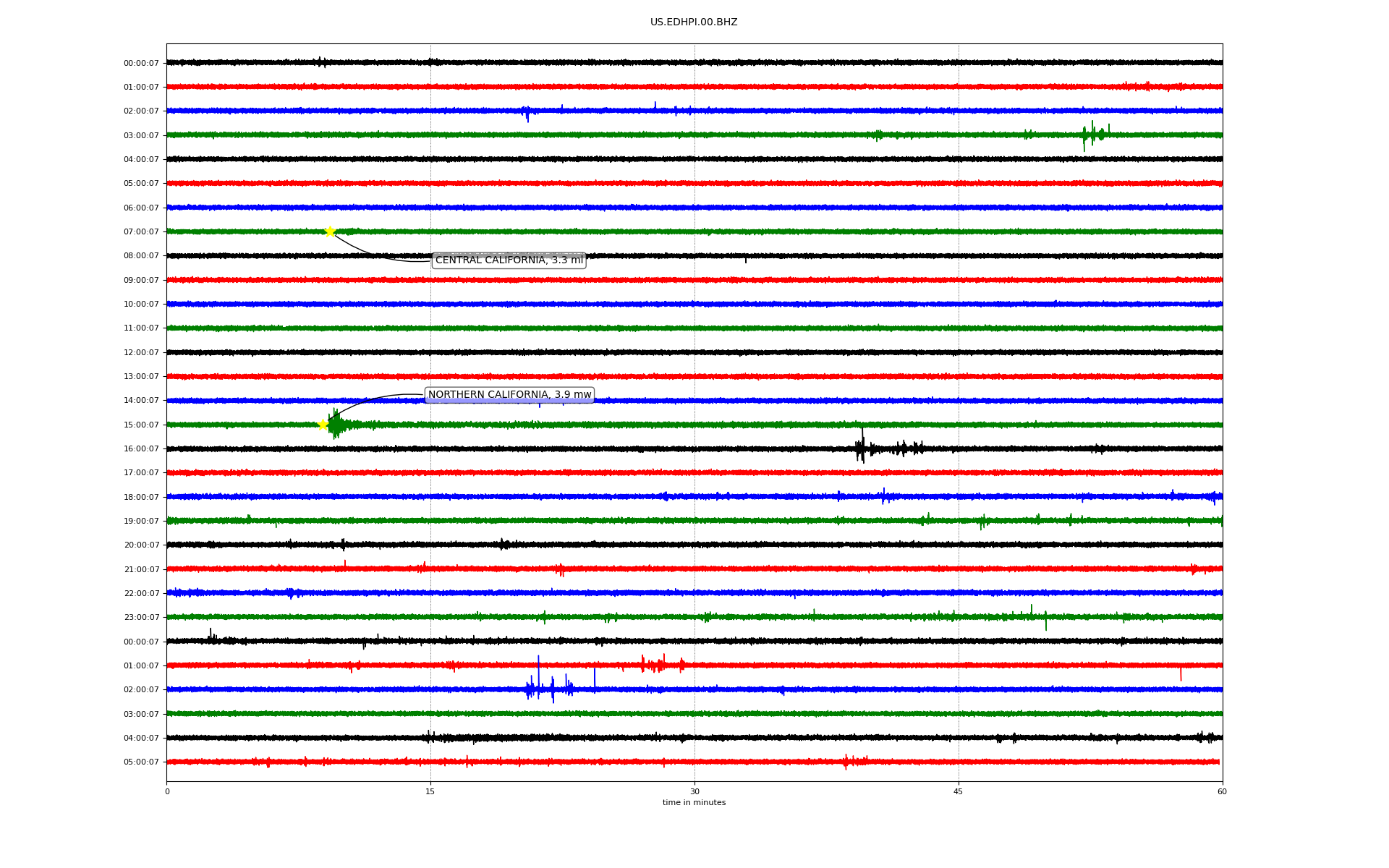1389x868 pixels.
Task: Click the 0 minute x-axis tick label
Action: tap(167, 791)
